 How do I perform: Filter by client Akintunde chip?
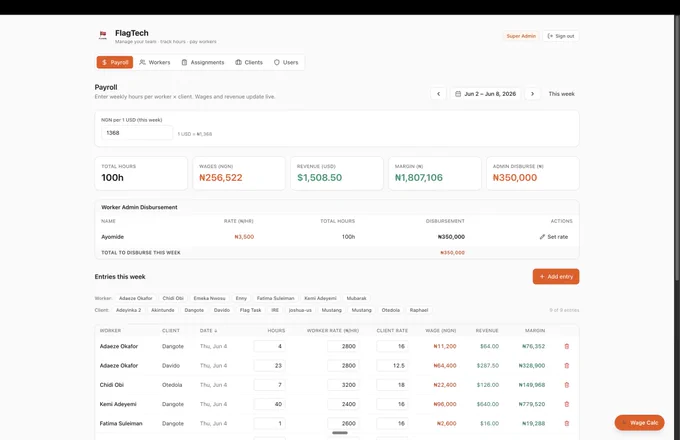[x=163, y=310]
